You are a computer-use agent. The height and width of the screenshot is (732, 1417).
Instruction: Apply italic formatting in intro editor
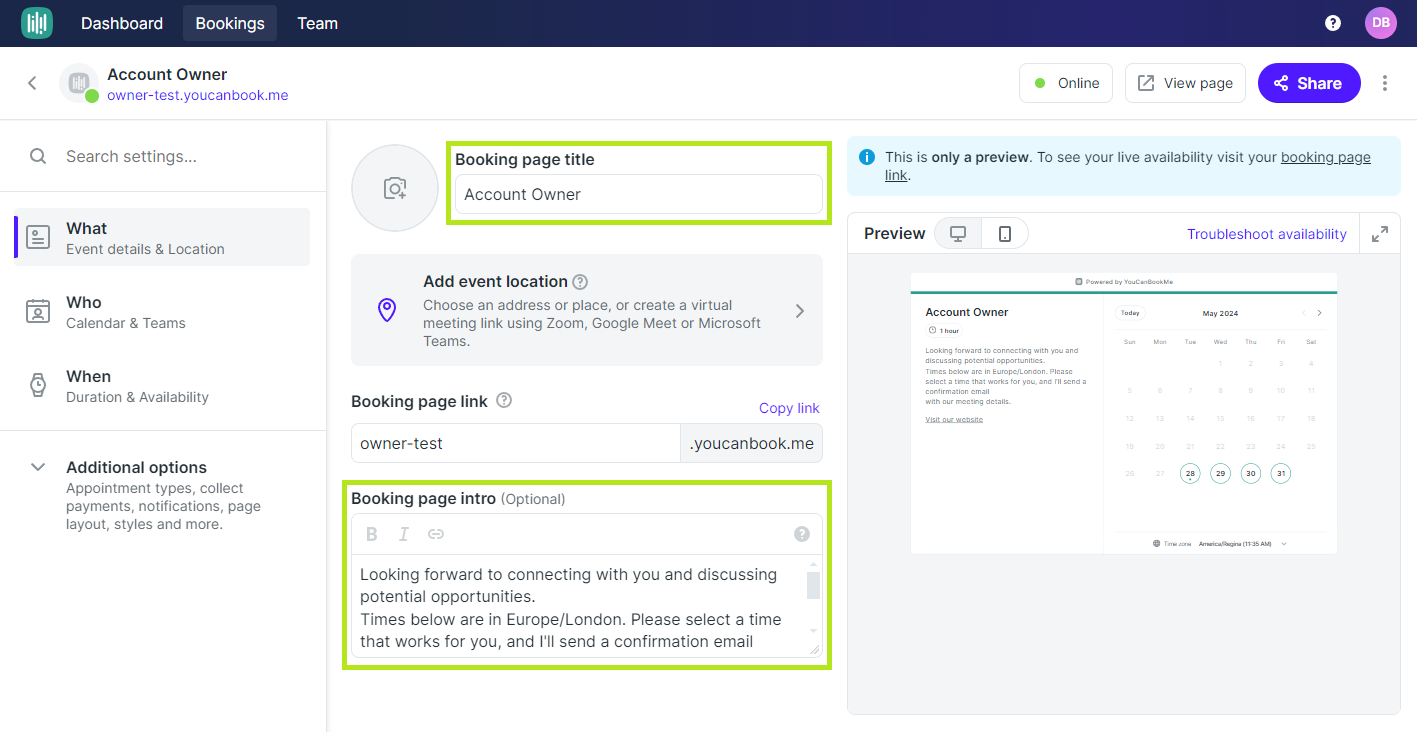(404, 534)
